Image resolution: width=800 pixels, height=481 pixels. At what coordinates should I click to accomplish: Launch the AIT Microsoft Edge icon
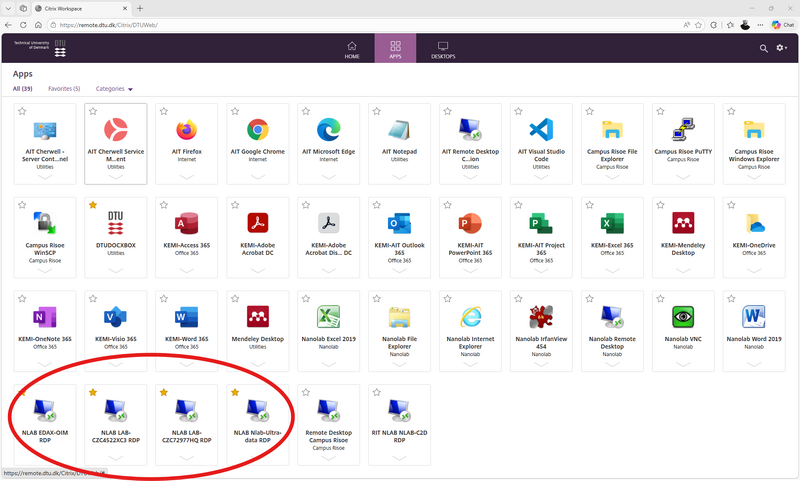[329, 130]
